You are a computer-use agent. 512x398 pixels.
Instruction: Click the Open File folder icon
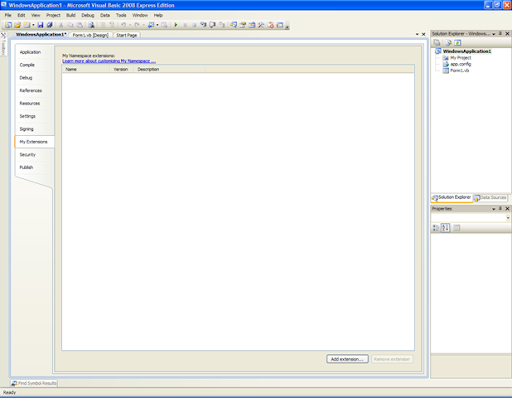[x=17, y=25]
